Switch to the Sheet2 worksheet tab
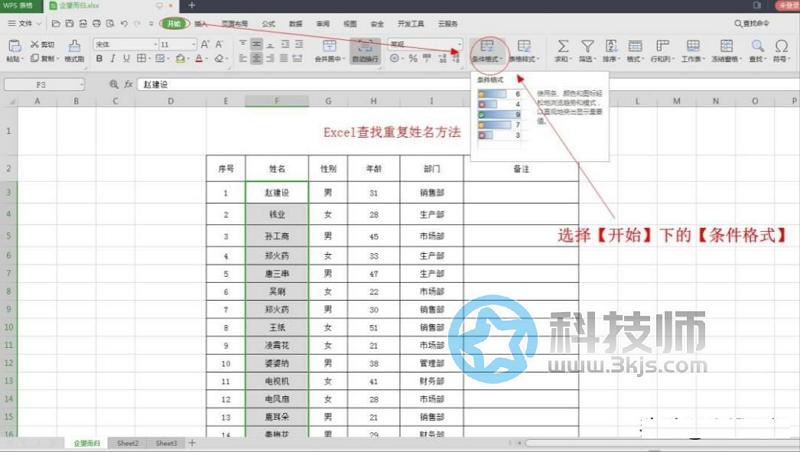 coord(128,443)
